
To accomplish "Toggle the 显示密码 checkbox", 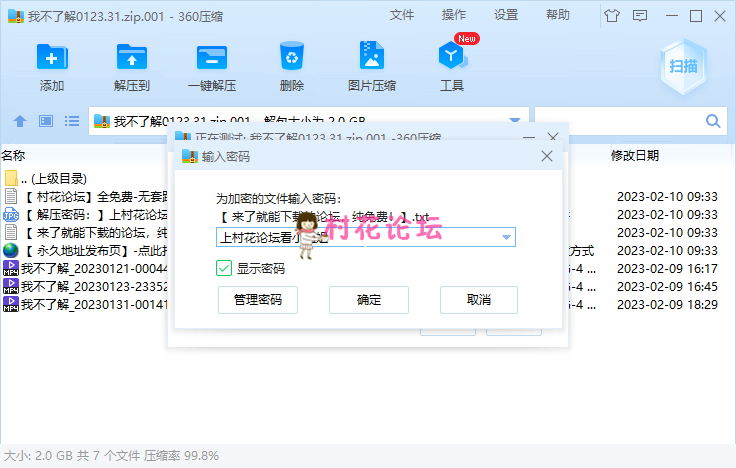I will (224, 269).
